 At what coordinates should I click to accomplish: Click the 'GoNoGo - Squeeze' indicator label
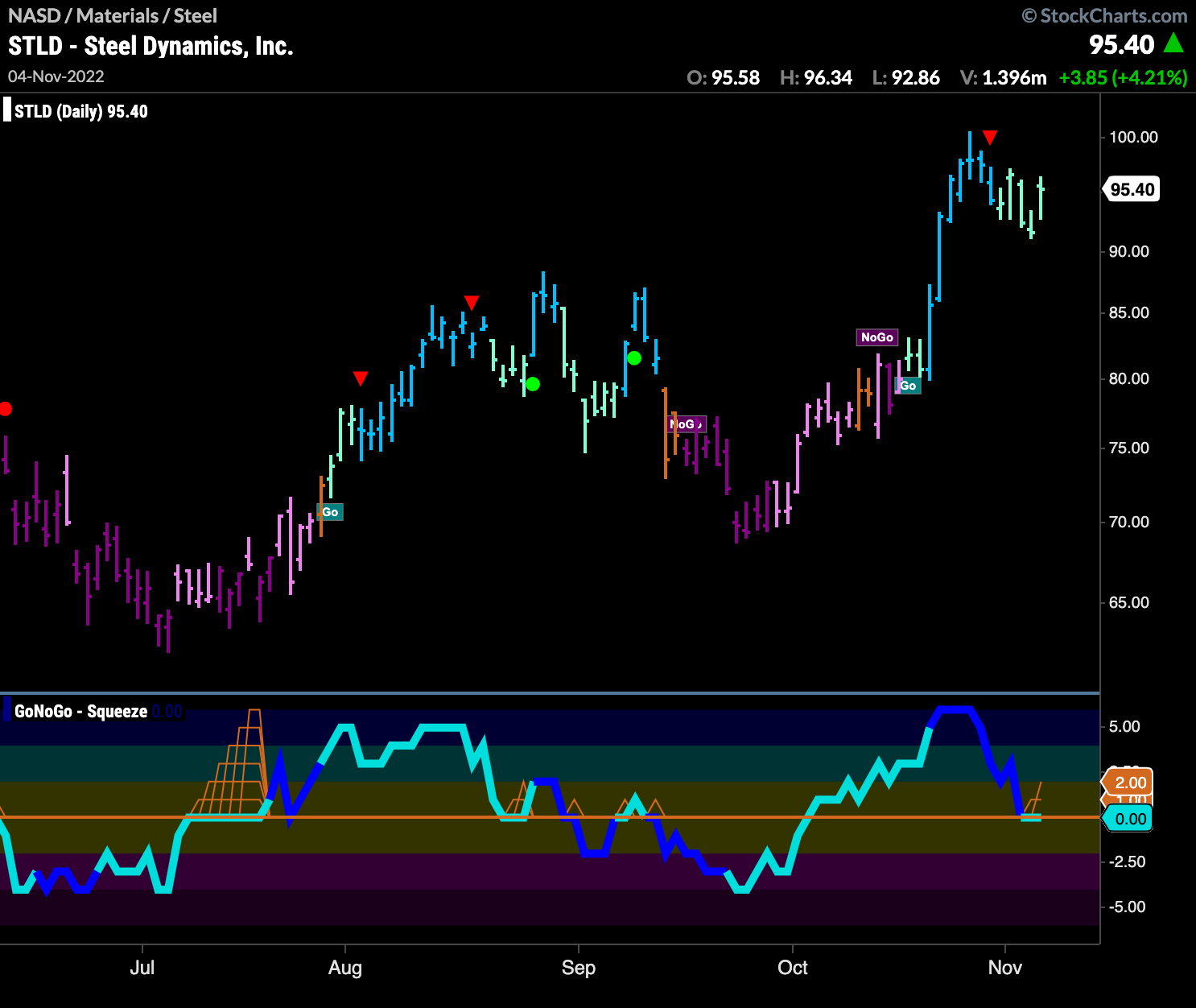(x=81, y=712)
